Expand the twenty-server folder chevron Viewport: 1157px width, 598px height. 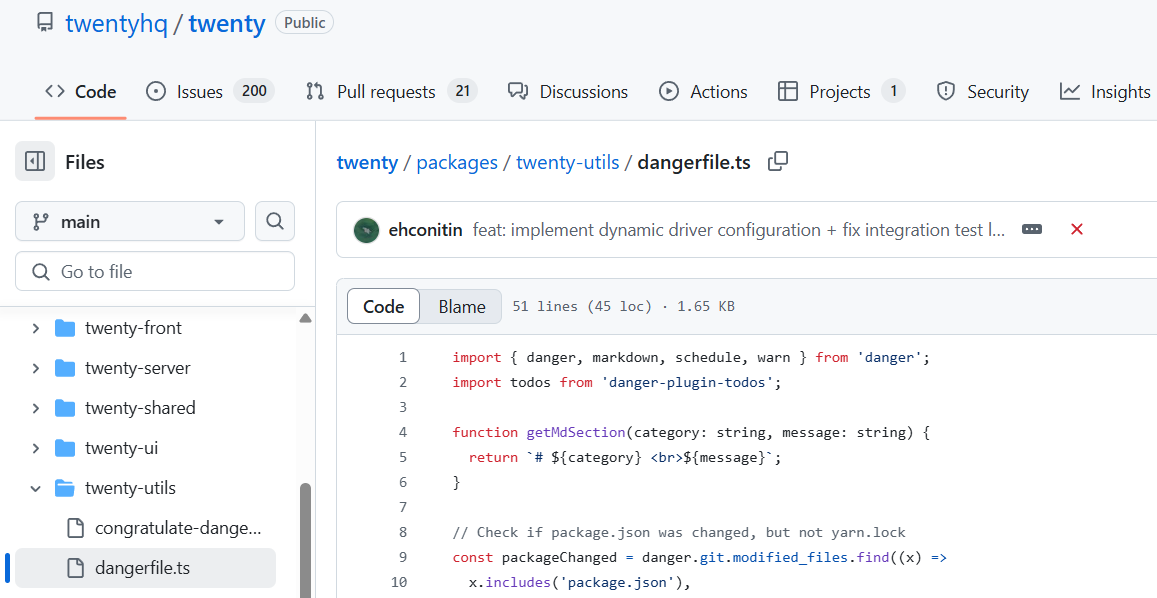pyautogui.click(x=35, y=368)
